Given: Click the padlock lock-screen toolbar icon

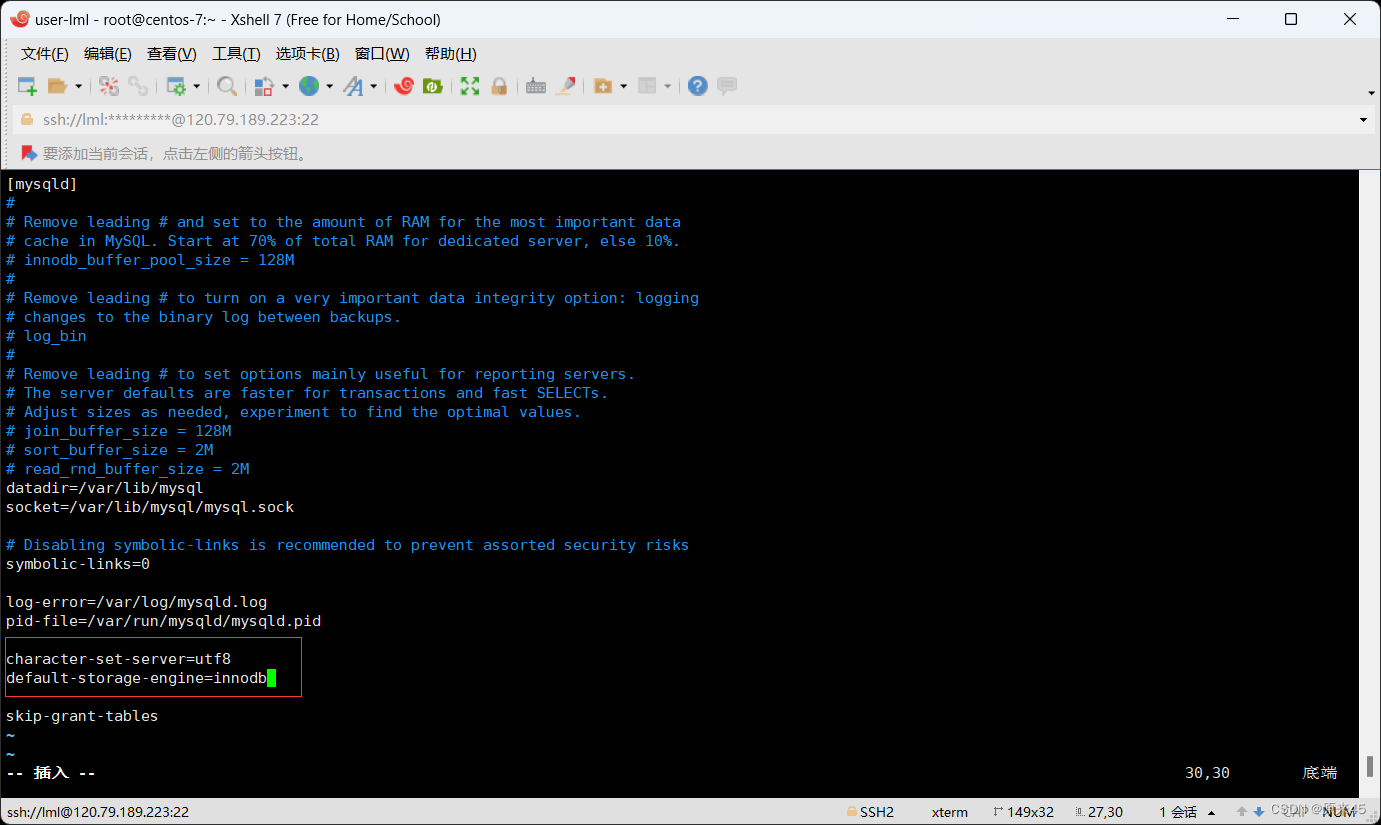Looking at the screenshot, I should click(498, 86).
